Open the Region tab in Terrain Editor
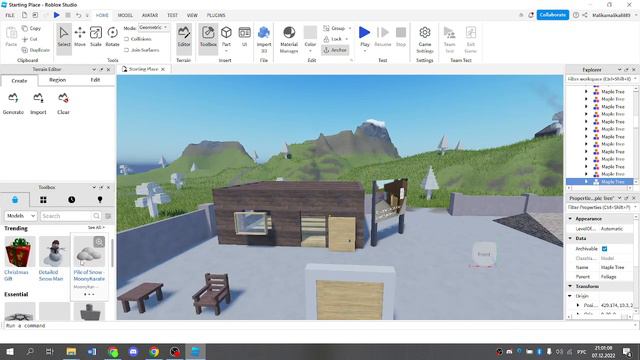Viewport: 640px width, 360px height. point(57,80)
